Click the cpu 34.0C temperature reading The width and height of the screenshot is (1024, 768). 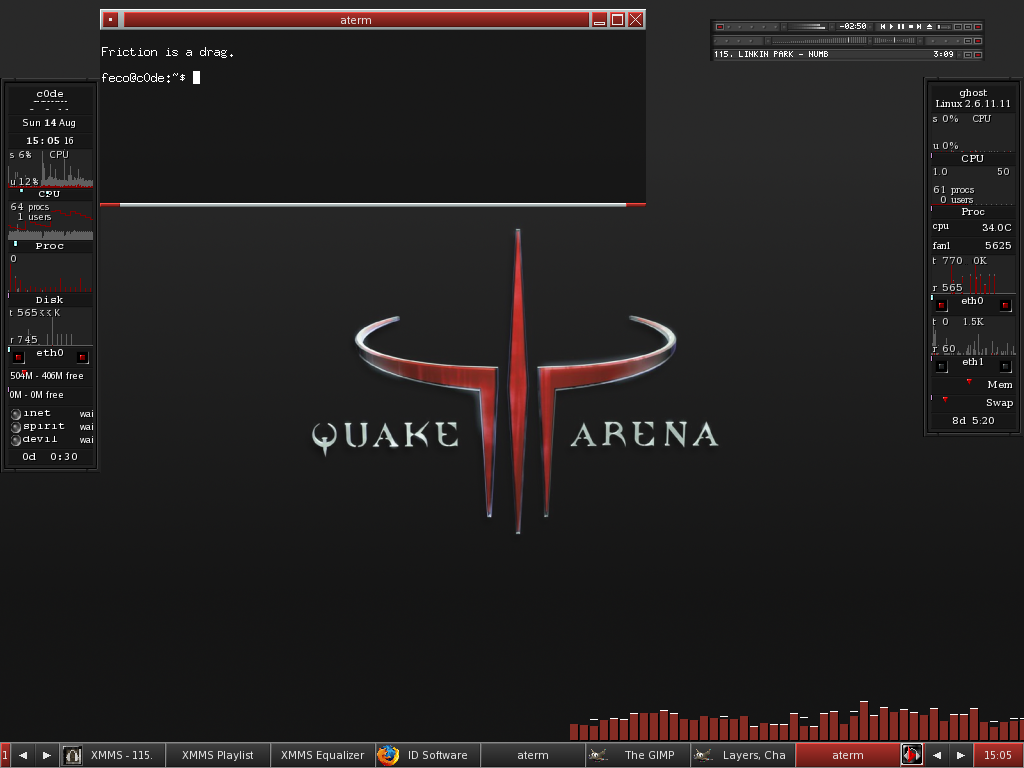972,227
